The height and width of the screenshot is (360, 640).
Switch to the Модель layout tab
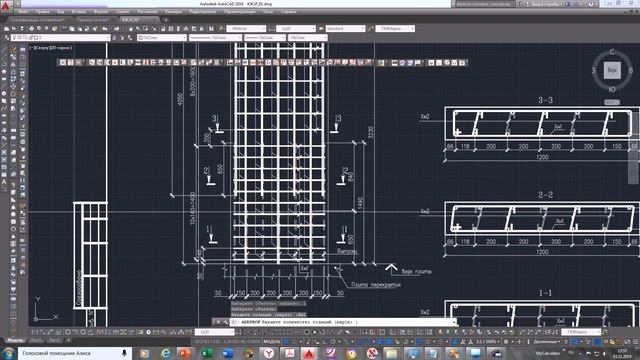16,340
